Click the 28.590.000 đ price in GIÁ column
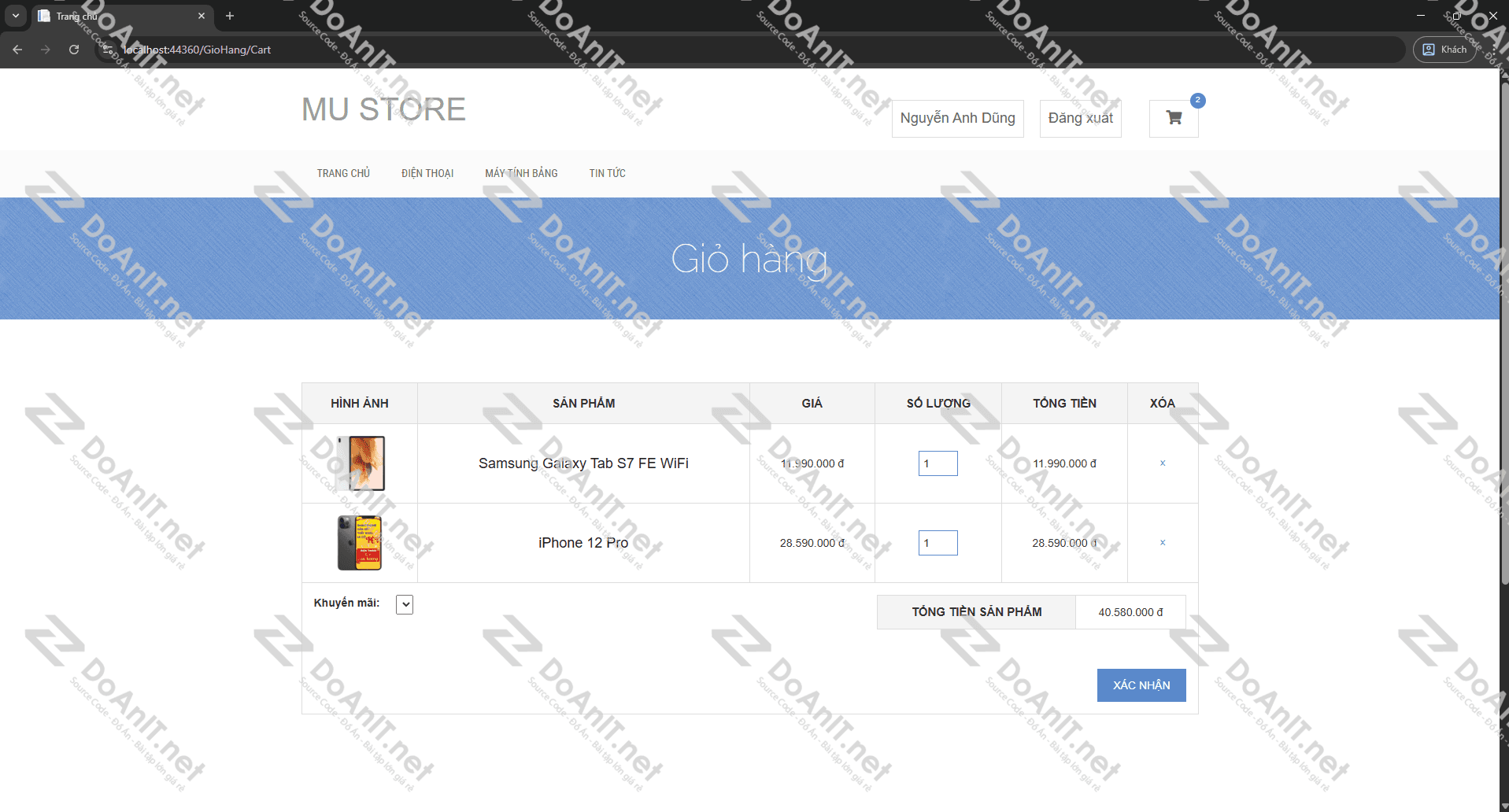 click(x=812, y=543)
